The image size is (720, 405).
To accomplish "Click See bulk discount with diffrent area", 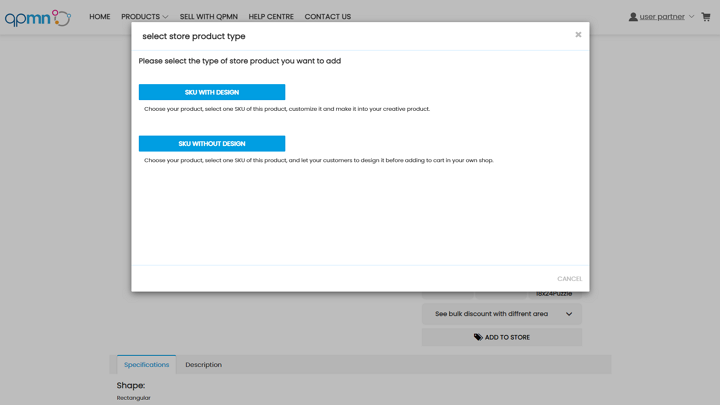I will point(491,314).
